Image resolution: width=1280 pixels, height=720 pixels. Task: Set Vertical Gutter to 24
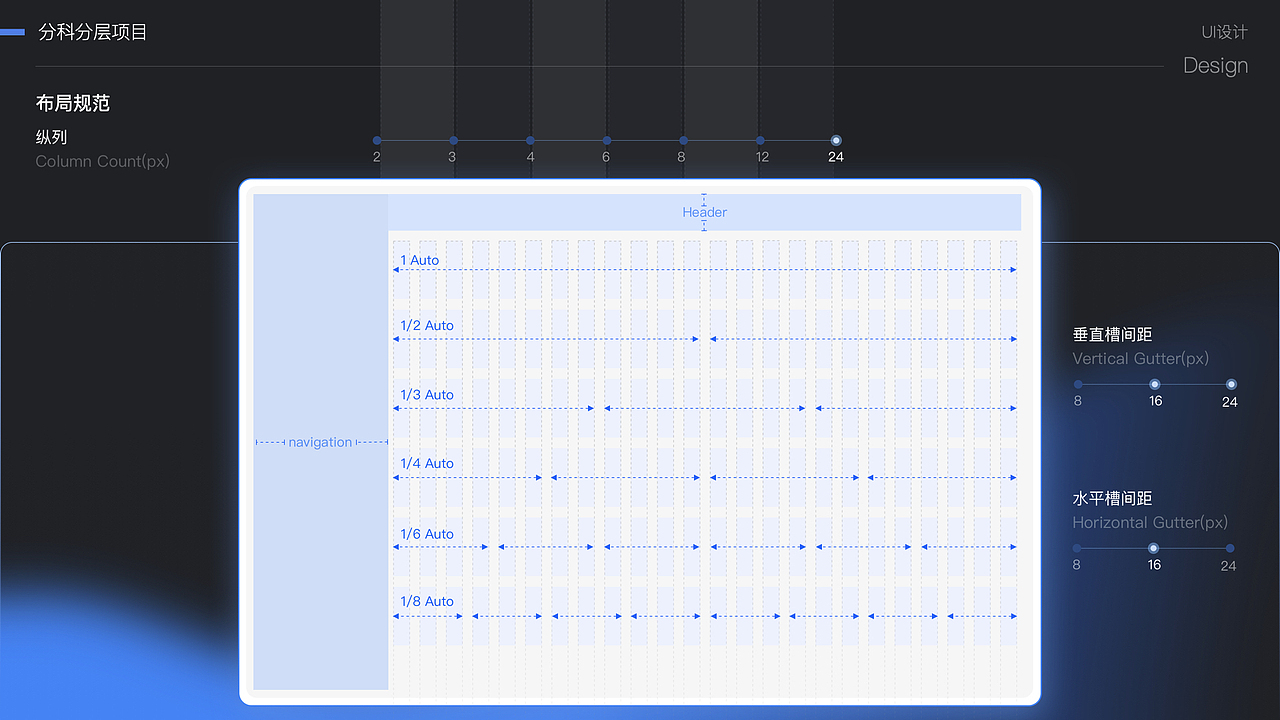pos(1231,384)
